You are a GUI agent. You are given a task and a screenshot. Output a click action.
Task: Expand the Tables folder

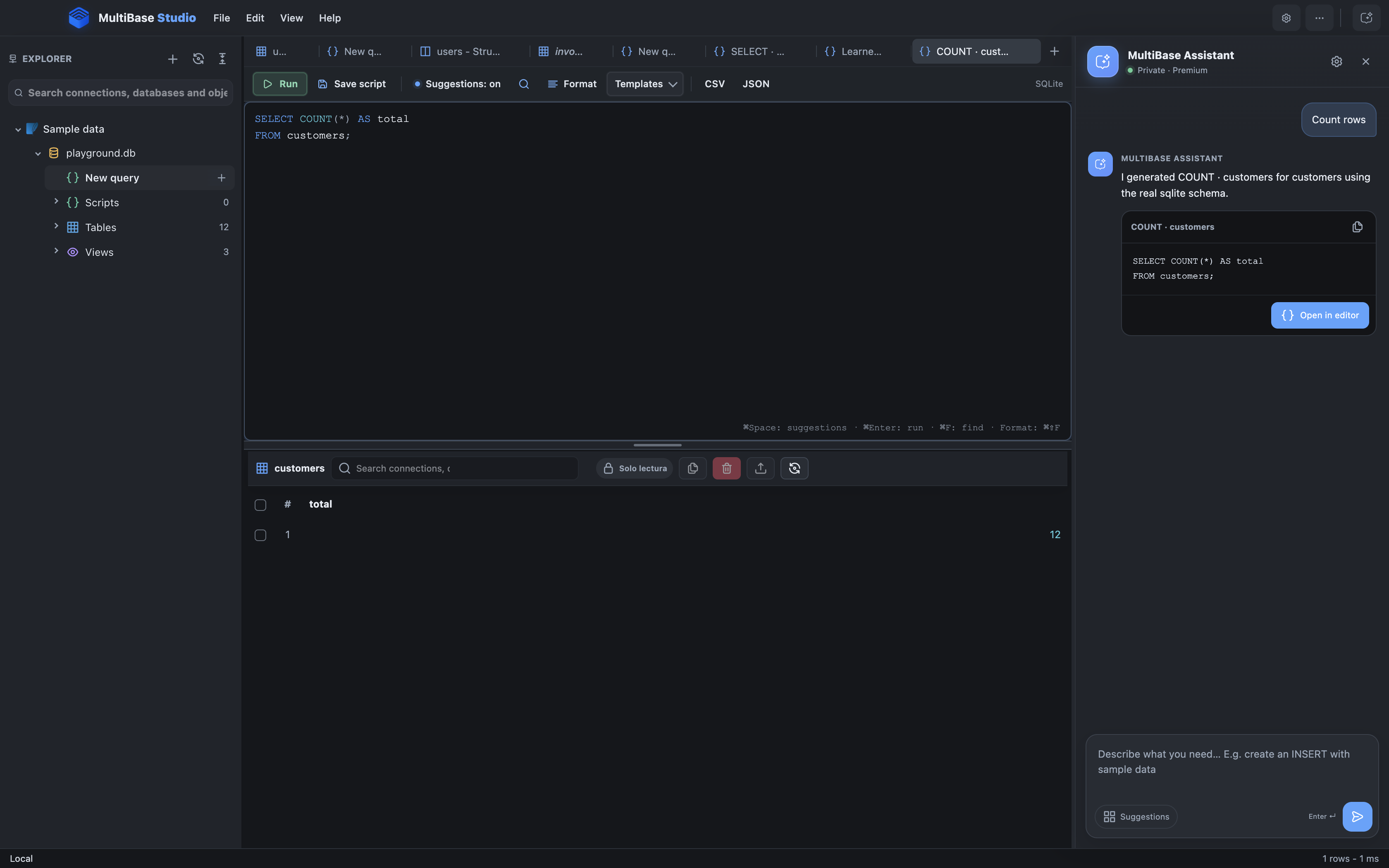point(56,226)
